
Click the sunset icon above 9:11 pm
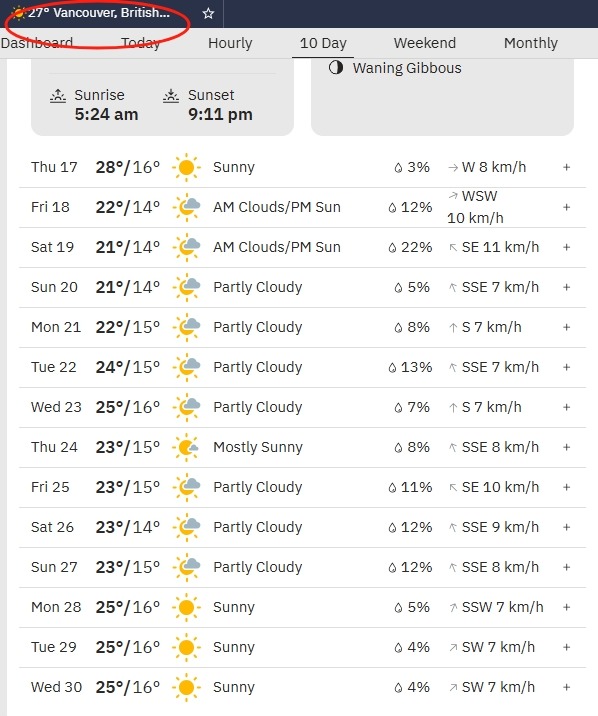coord(171,96)
